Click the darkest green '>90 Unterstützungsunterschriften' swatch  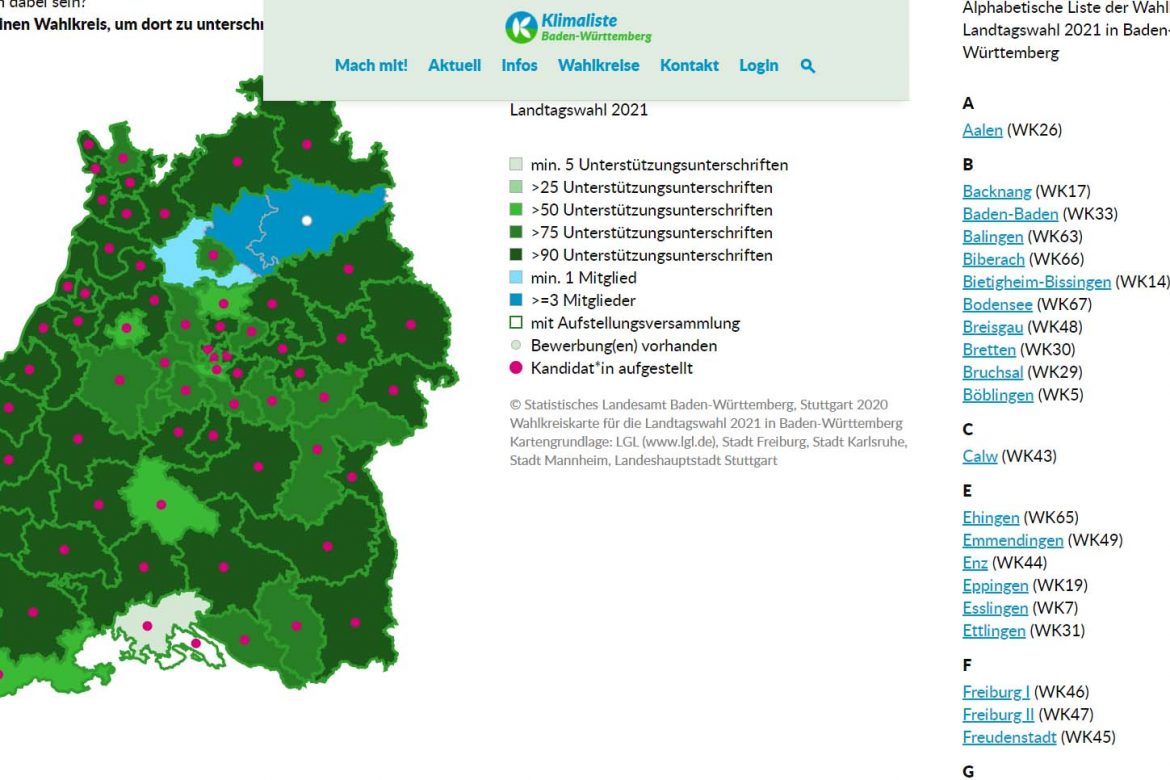click(x=516, y=255)
